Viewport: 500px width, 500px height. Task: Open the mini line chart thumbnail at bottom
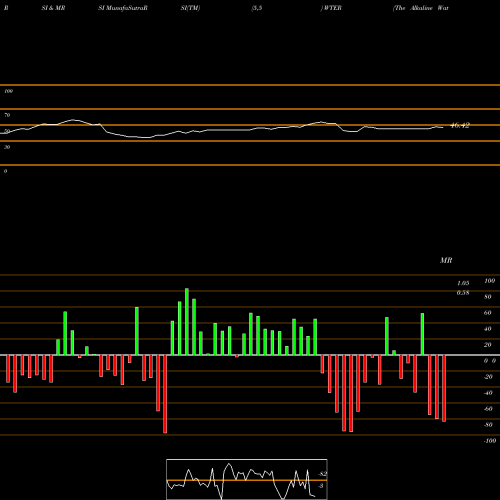click(x=247, y=479)
